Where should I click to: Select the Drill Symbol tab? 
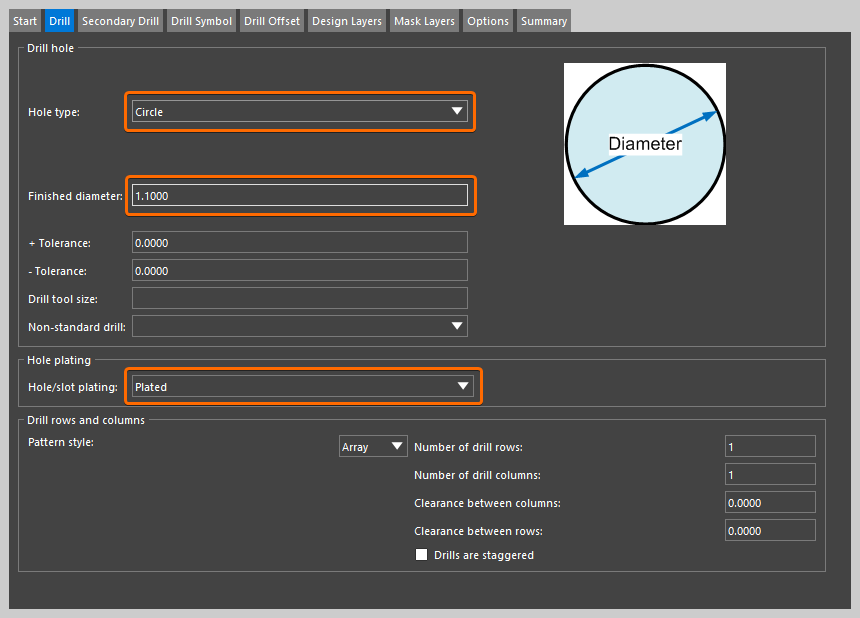click(201, 21)
